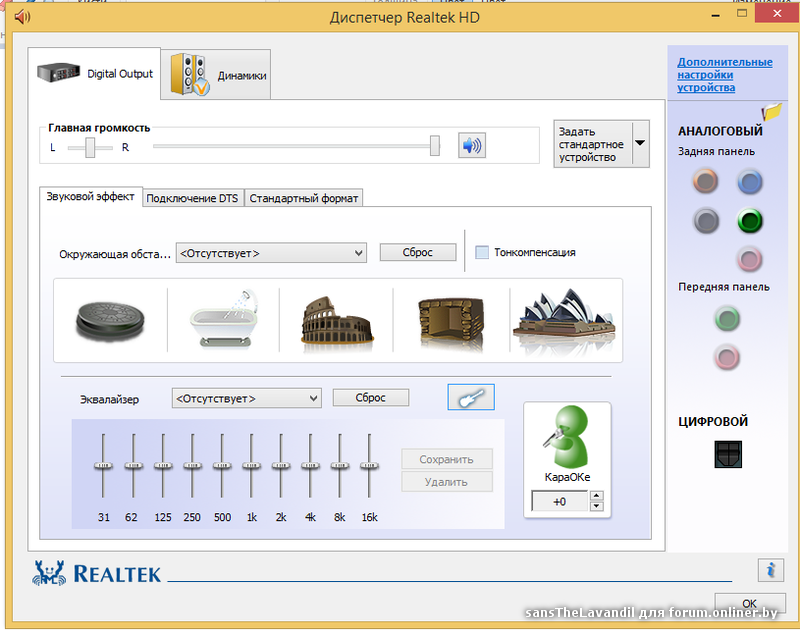Click Сброс next to environment dropdown

click(x=417, y=252)
